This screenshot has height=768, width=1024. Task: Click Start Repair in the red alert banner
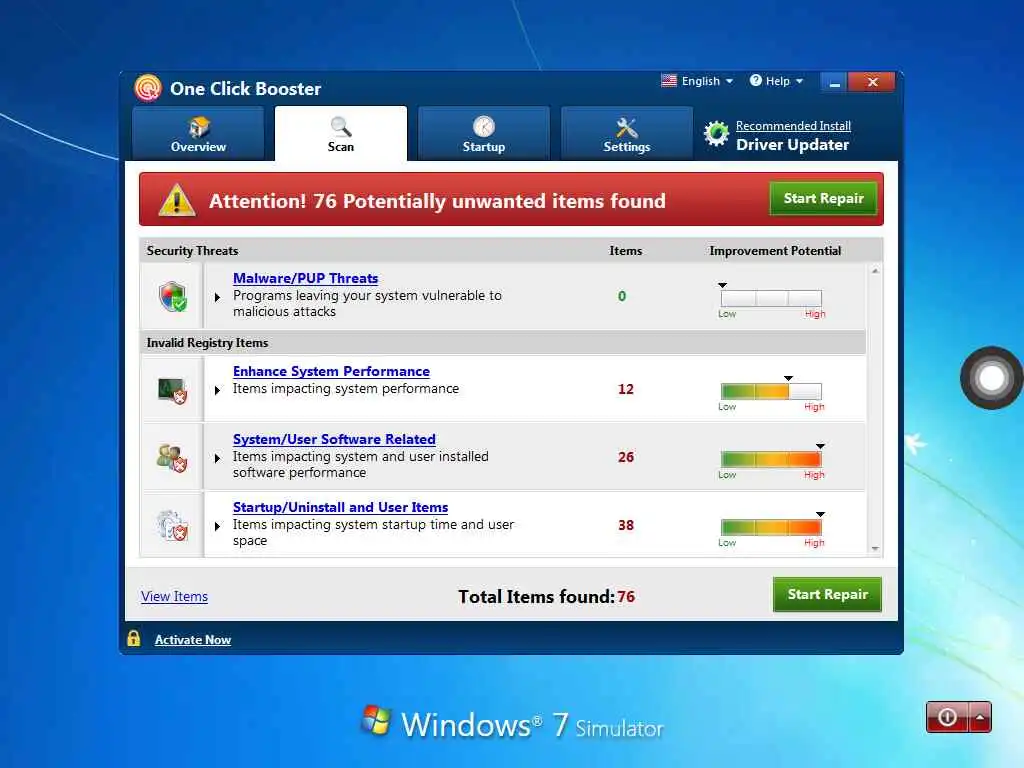click(x=824, y=199)
